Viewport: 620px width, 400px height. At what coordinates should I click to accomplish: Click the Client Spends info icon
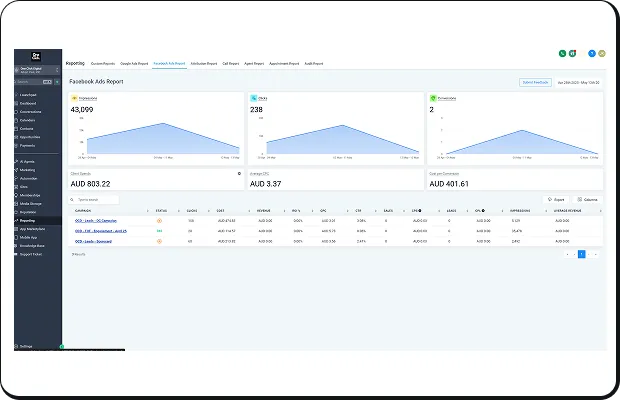point(239,173)
